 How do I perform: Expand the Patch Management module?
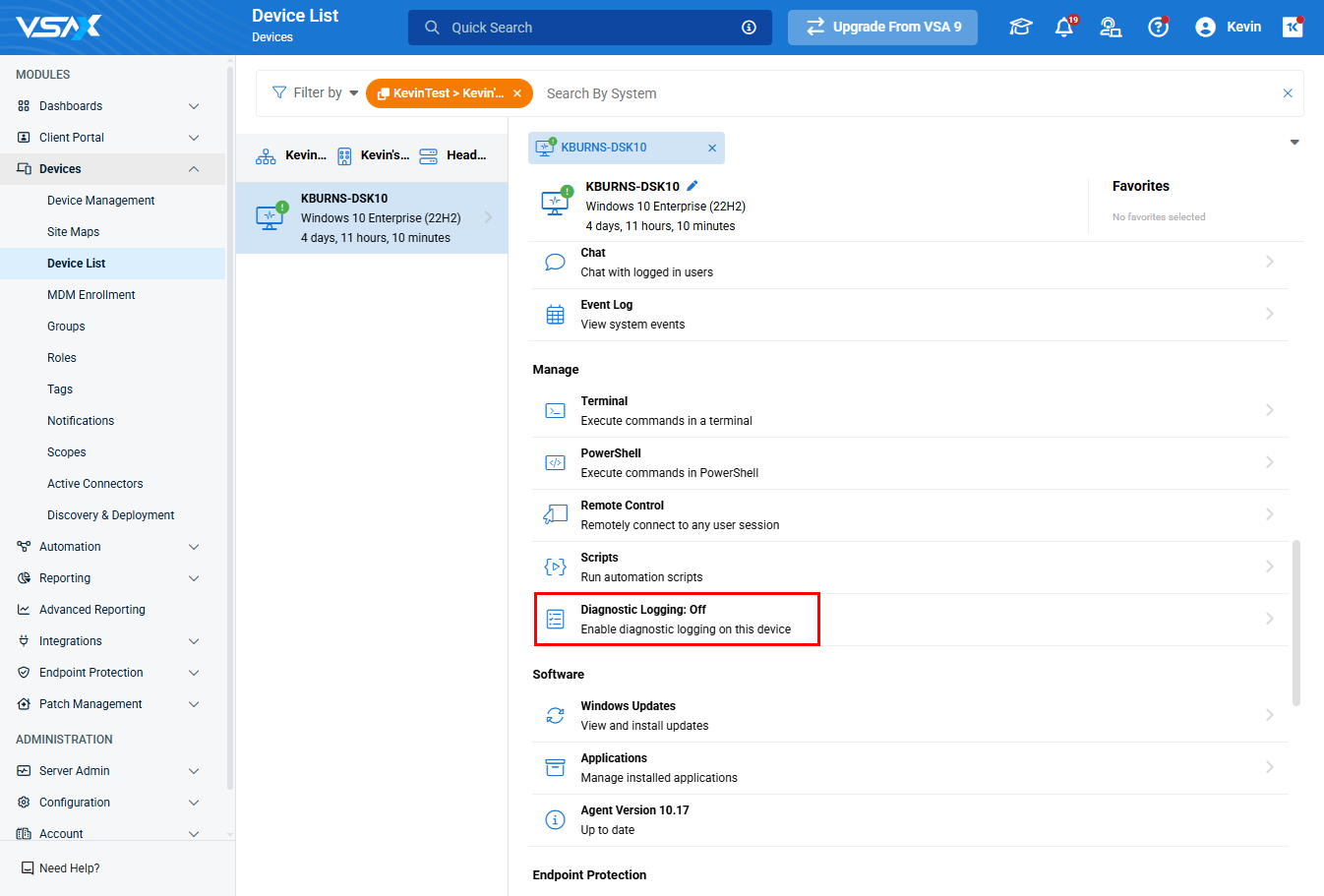(x=194, y=704)
